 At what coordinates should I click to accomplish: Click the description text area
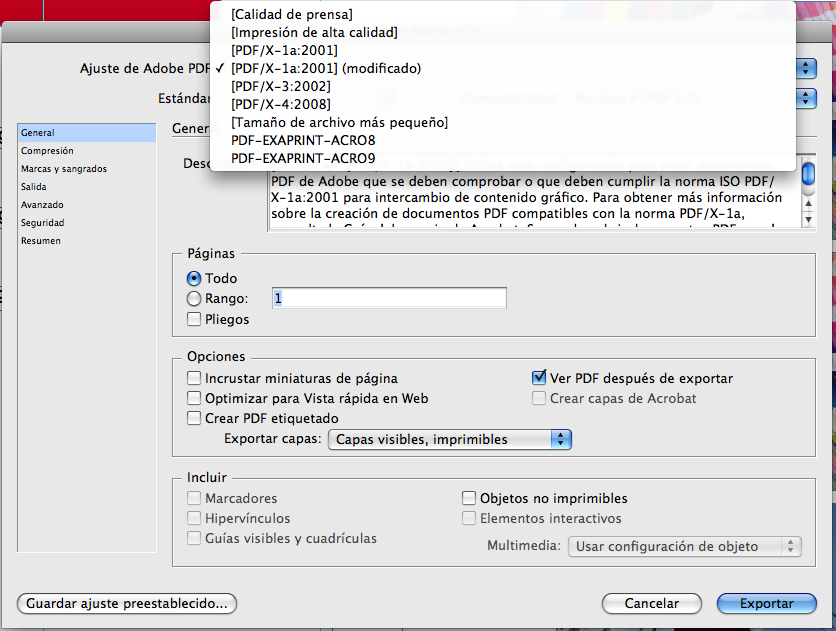[x=535, y=199]
